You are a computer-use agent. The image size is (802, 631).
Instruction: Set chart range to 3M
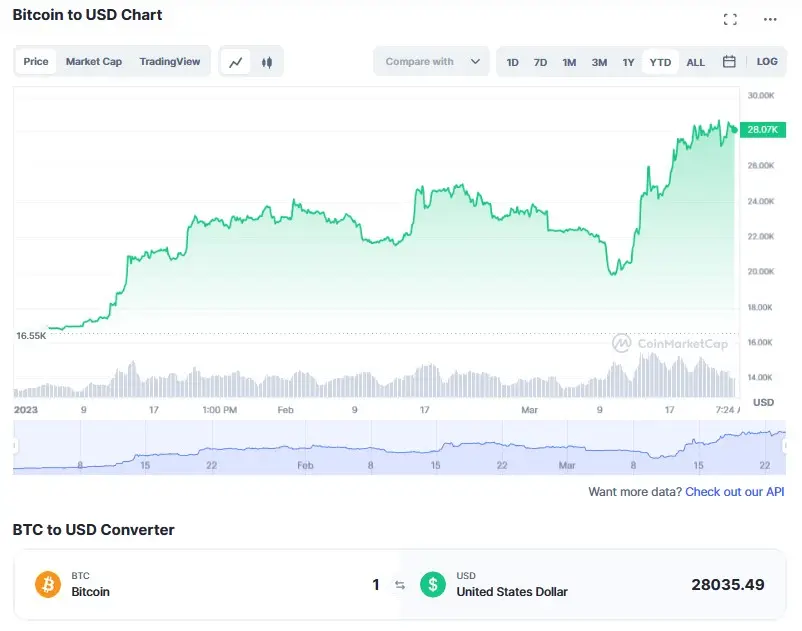point(599,62)
